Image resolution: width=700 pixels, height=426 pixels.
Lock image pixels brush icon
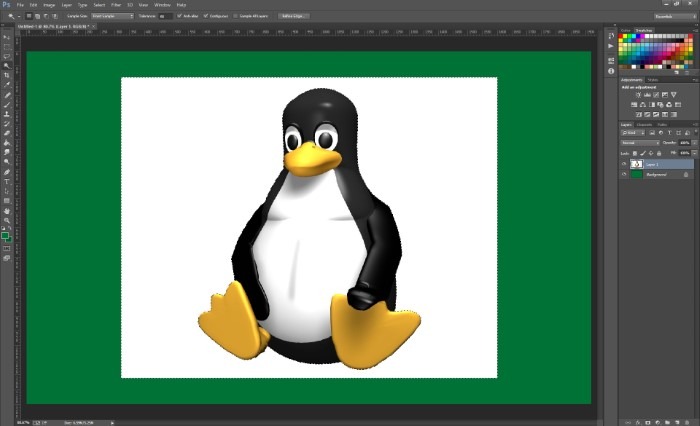[643, 154]
